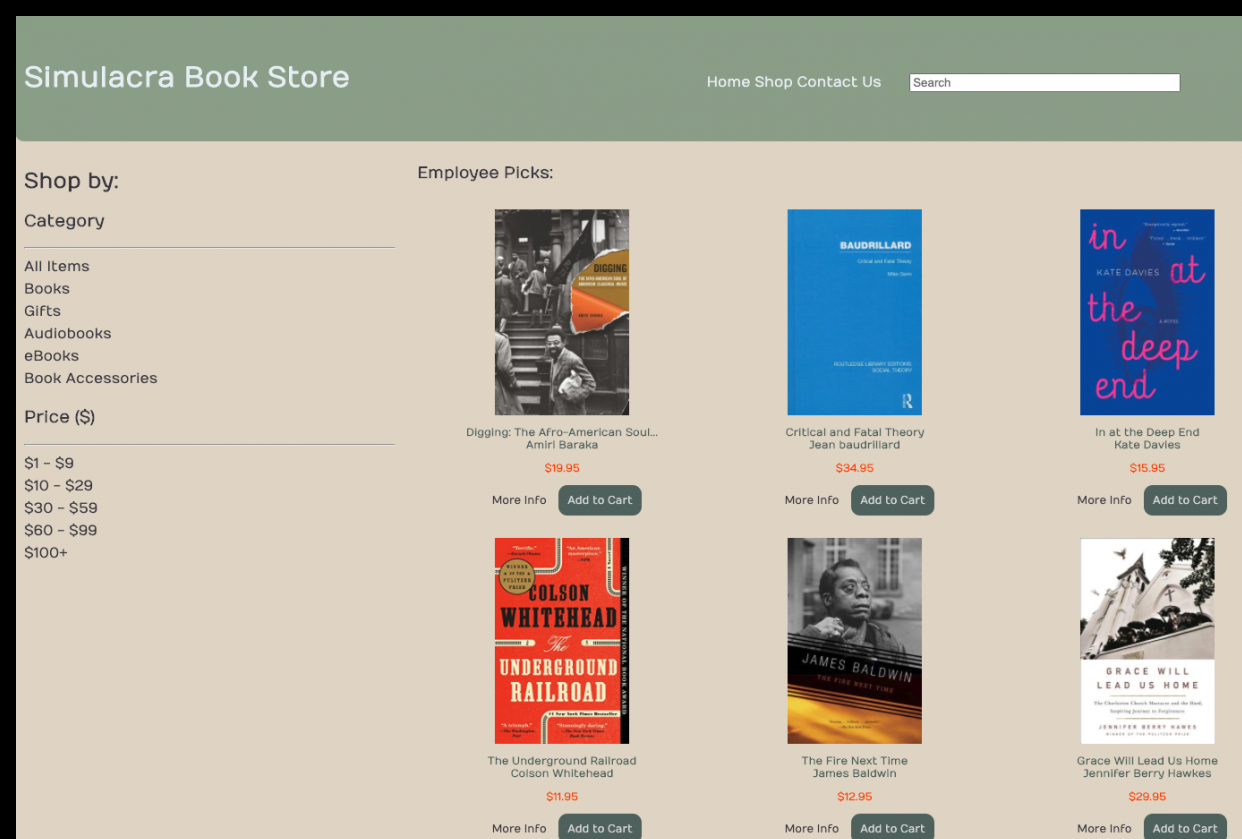
Task: View More Info for Critical and Fatal Theory
Action: coord(812,500)
